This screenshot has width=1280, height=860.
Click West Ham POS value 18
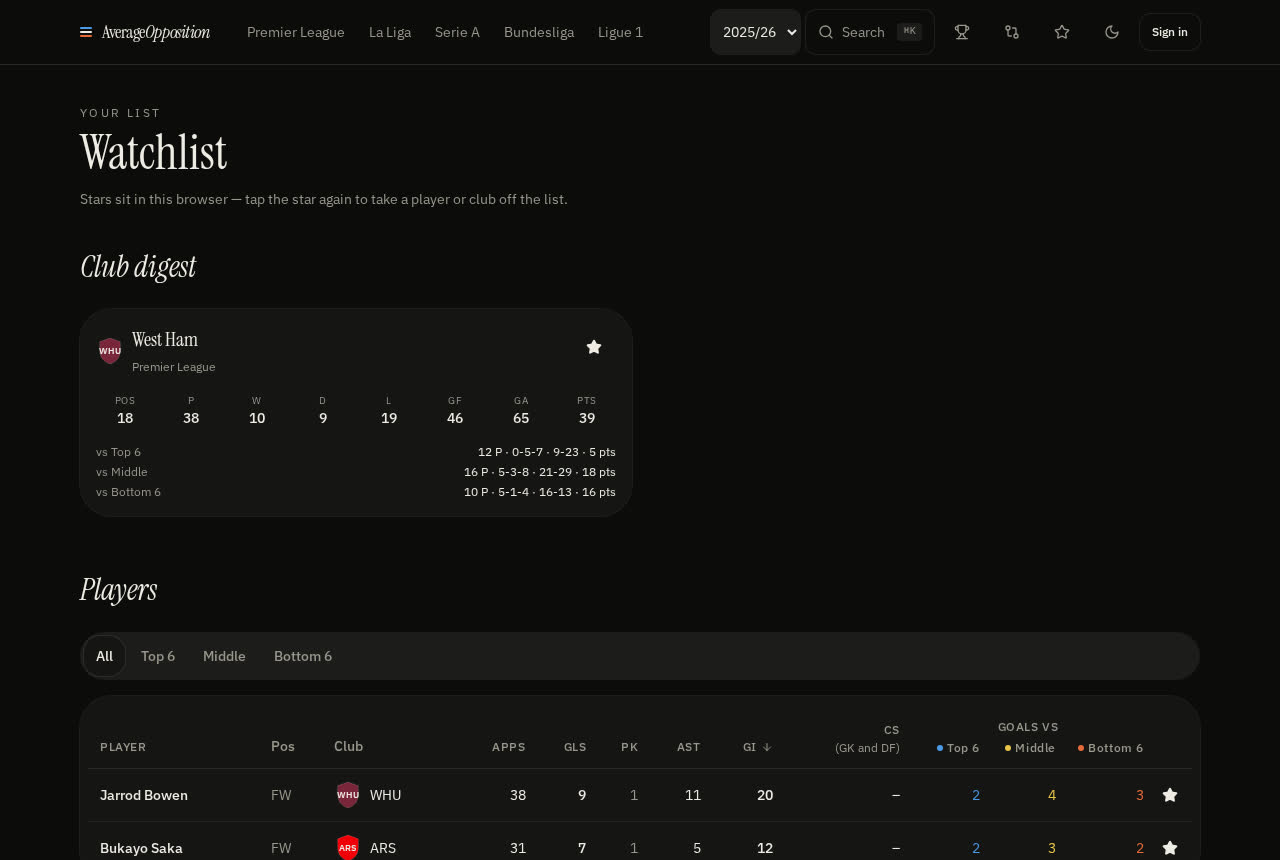(x=125, y=418)
